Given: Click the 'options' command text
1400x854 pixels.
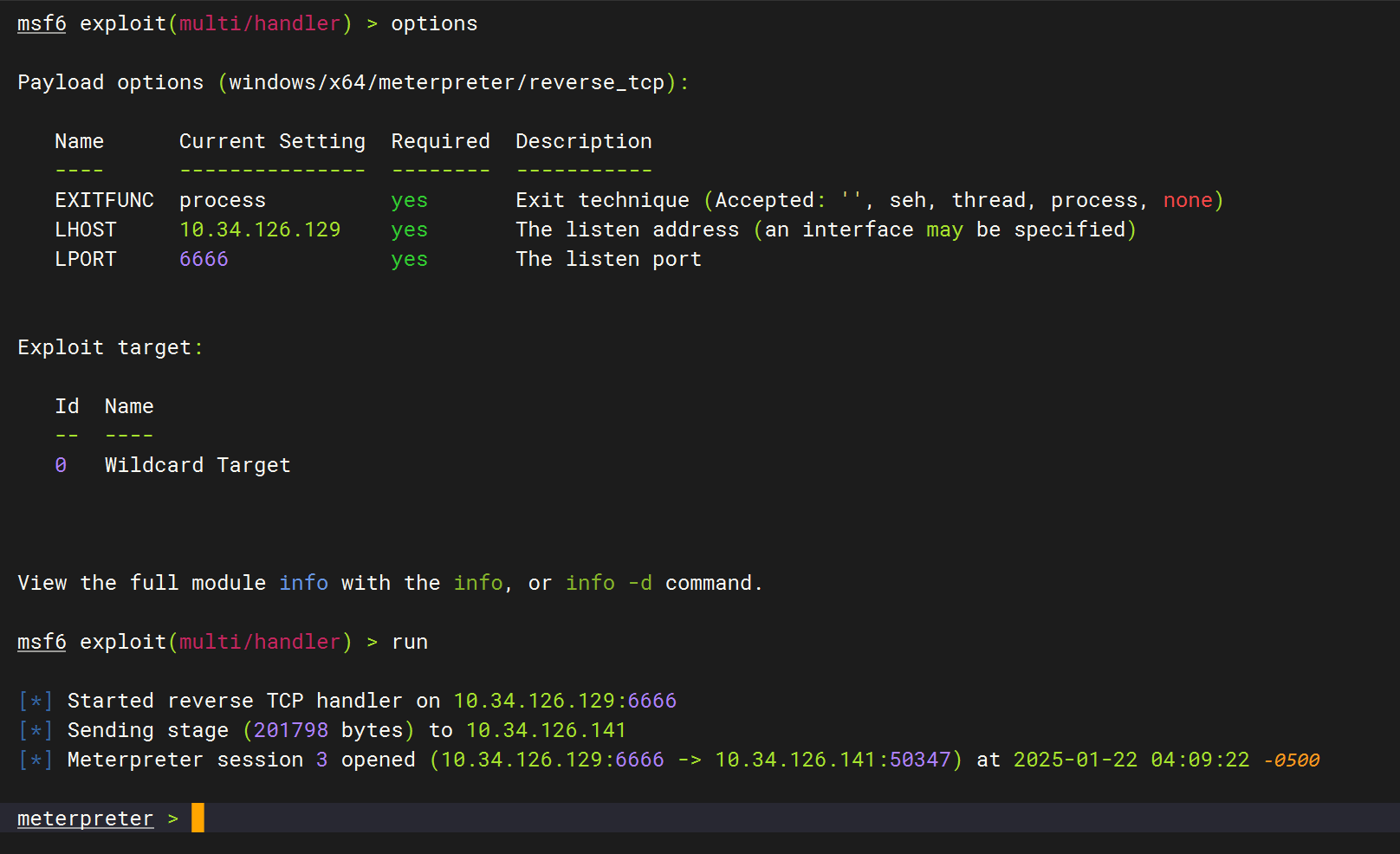Looking at the screenshot, I should tap(434, 23).
